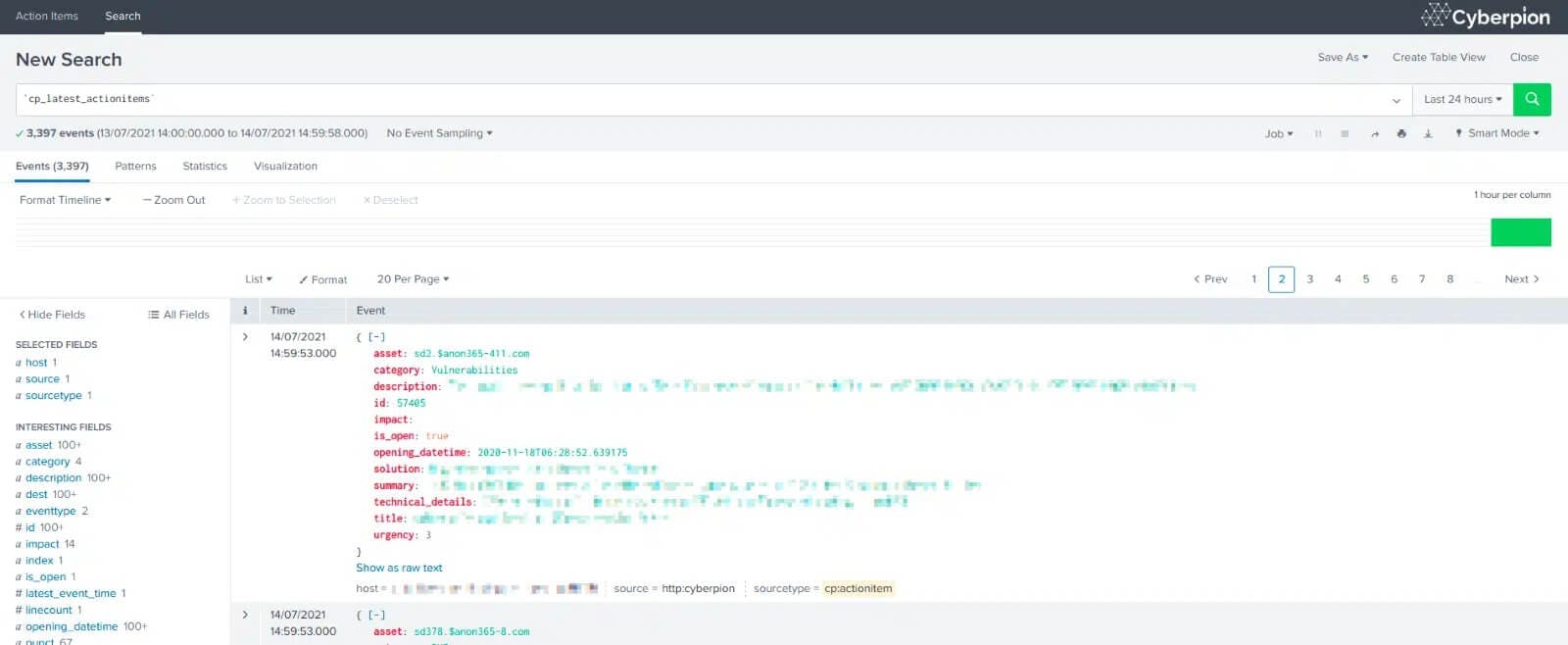Click the green timeline bar
The width and height of the screenshot is (1568, 645).
tap(1520, 232)
